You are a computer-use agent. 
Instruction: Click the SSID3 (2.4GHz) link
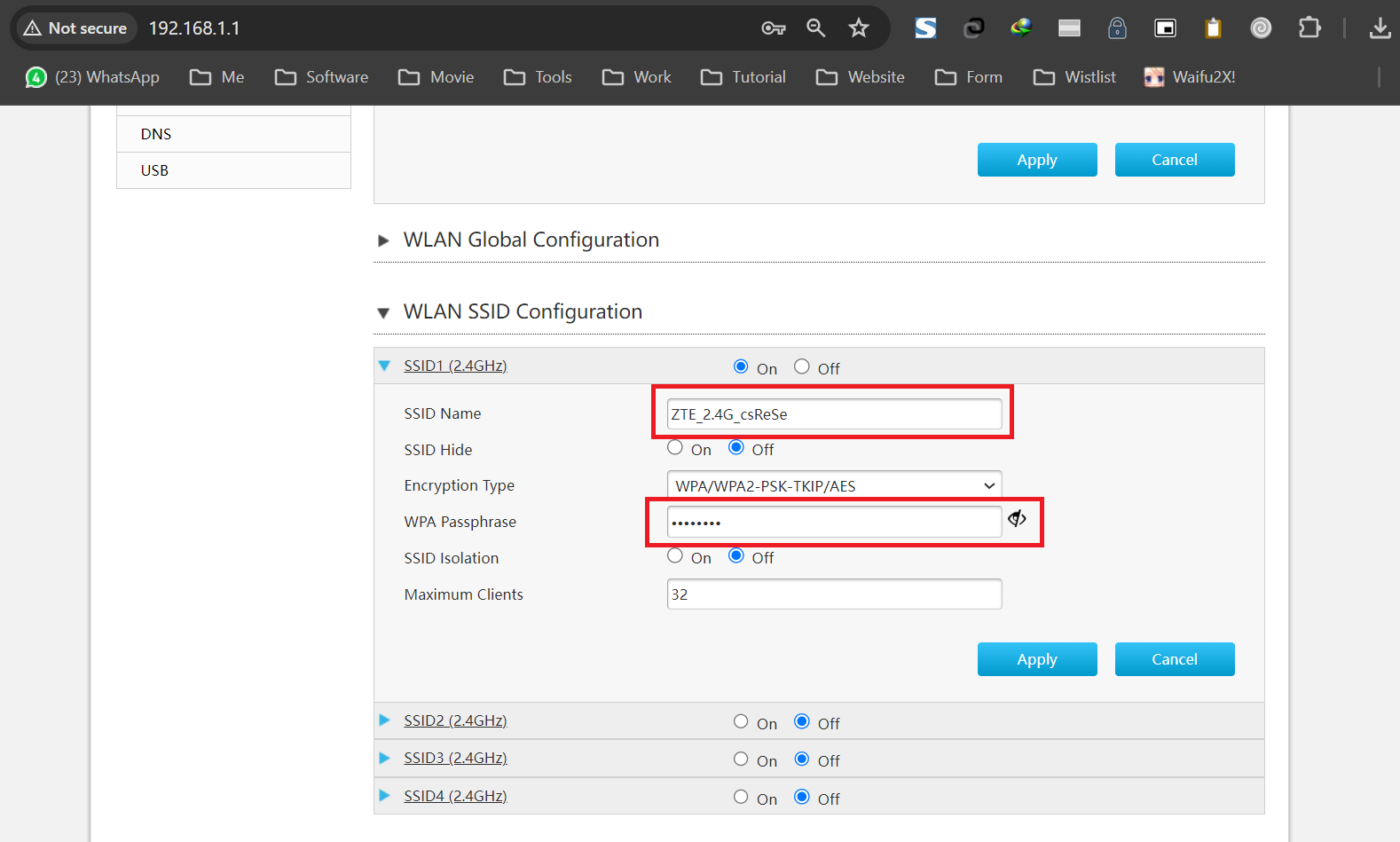(x=455, y=758)
